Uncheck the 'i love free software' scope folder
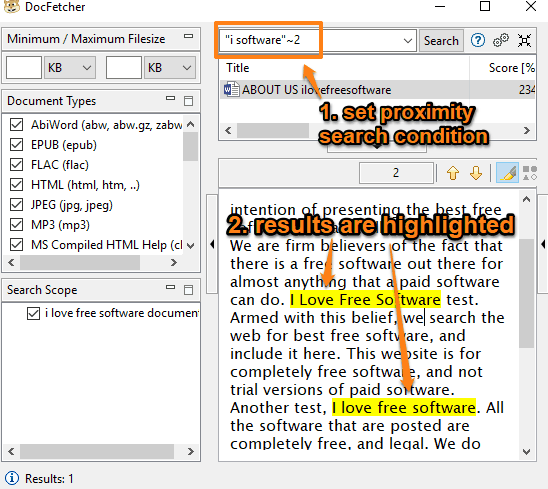The width and height of the screenshot is (548, 489). [x=33, y=313]
